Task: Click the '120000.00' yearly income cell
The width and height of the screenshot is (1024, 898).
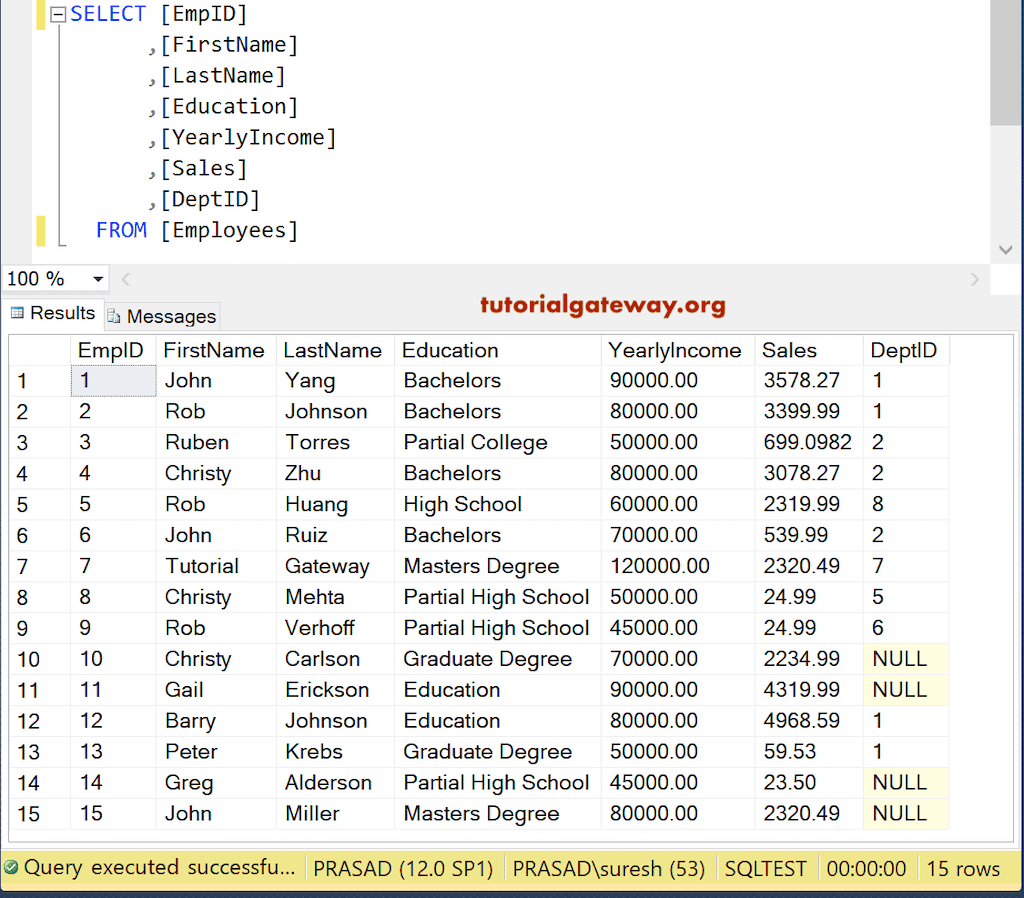Action: pos(678,566)
